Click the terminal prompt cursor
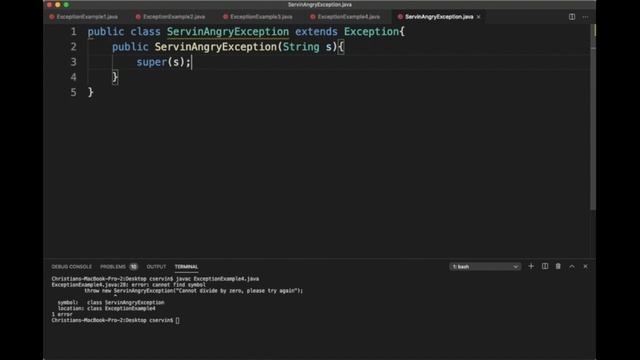 [178, 320]
